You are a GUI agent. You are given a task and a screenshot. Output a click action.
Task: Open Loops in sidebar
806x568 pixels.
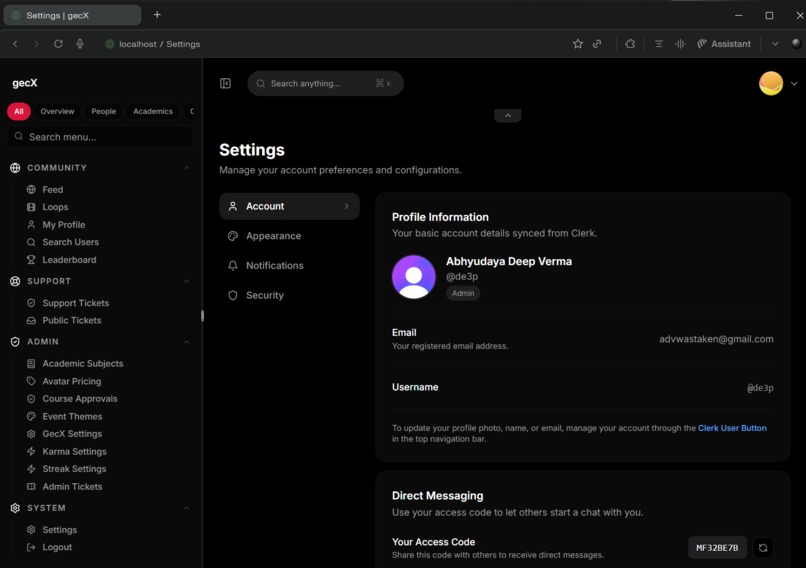[55, 207]
